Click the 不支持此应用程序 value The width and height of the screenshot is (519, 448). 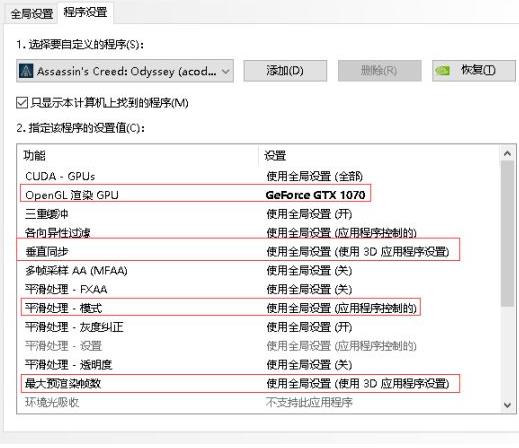pyautogui.click(x=309, y=403)
